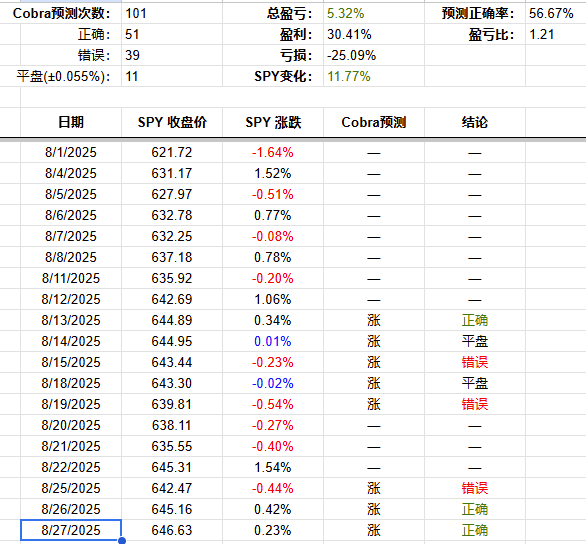
Task: Select the 涨 prediction for 8/13/2025
Action: tap(374, 320)
